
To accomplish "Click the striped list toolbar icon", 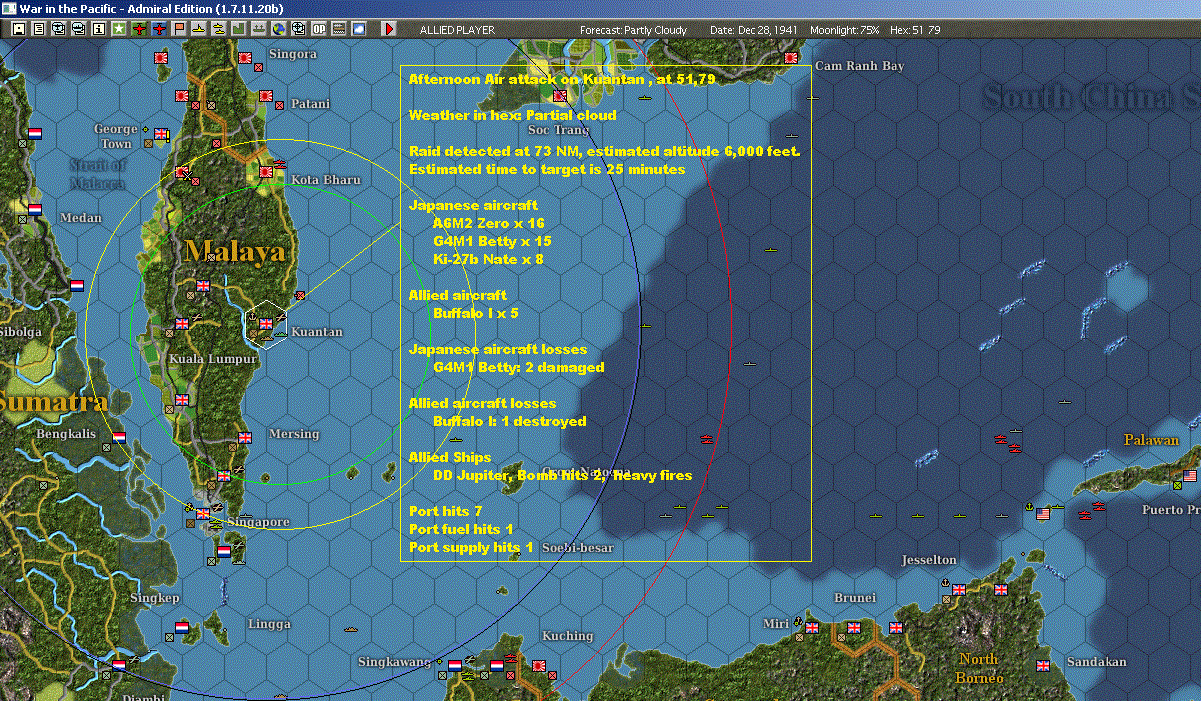I will [x=339, y=29].
